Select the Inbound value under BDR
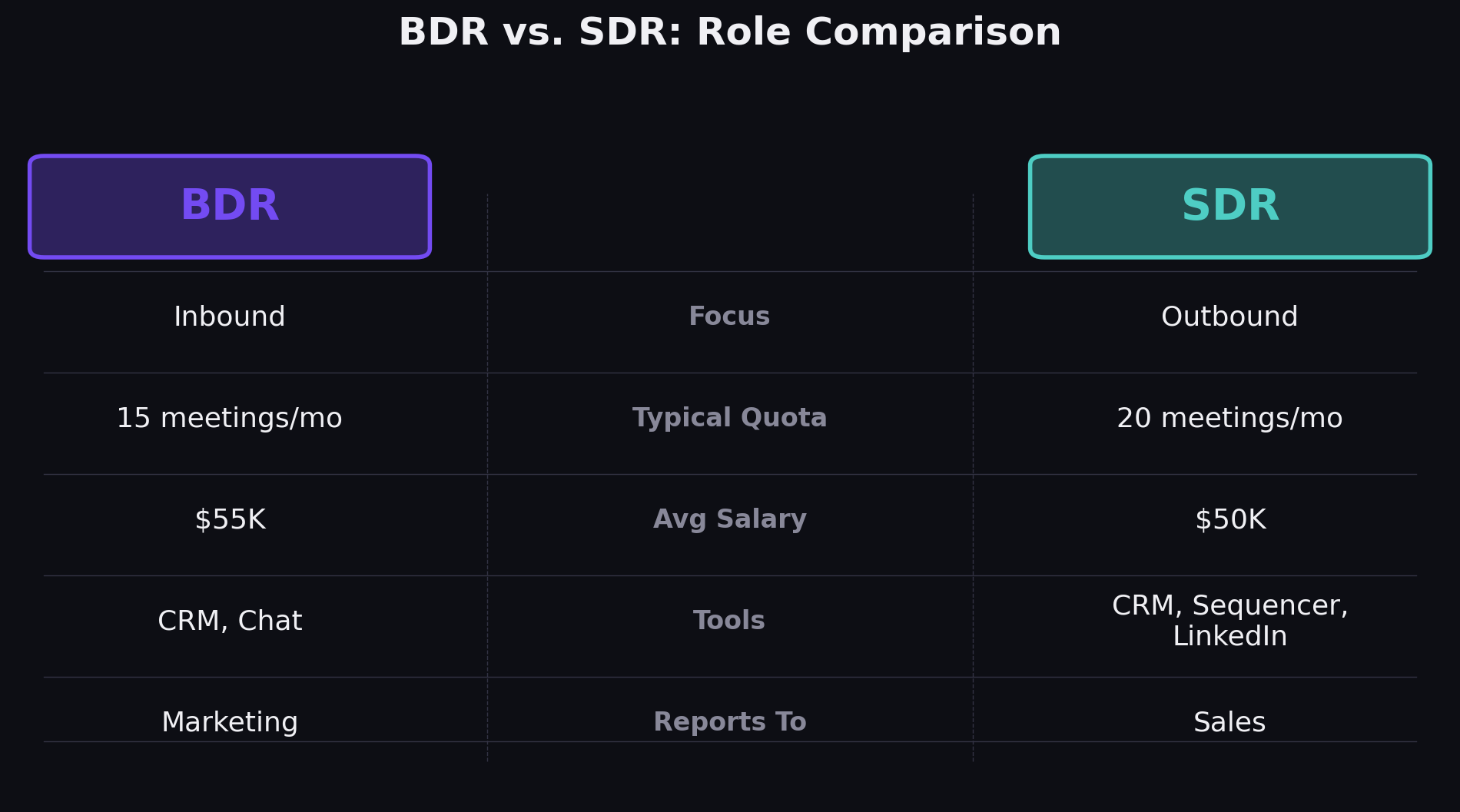 point(230,316)
